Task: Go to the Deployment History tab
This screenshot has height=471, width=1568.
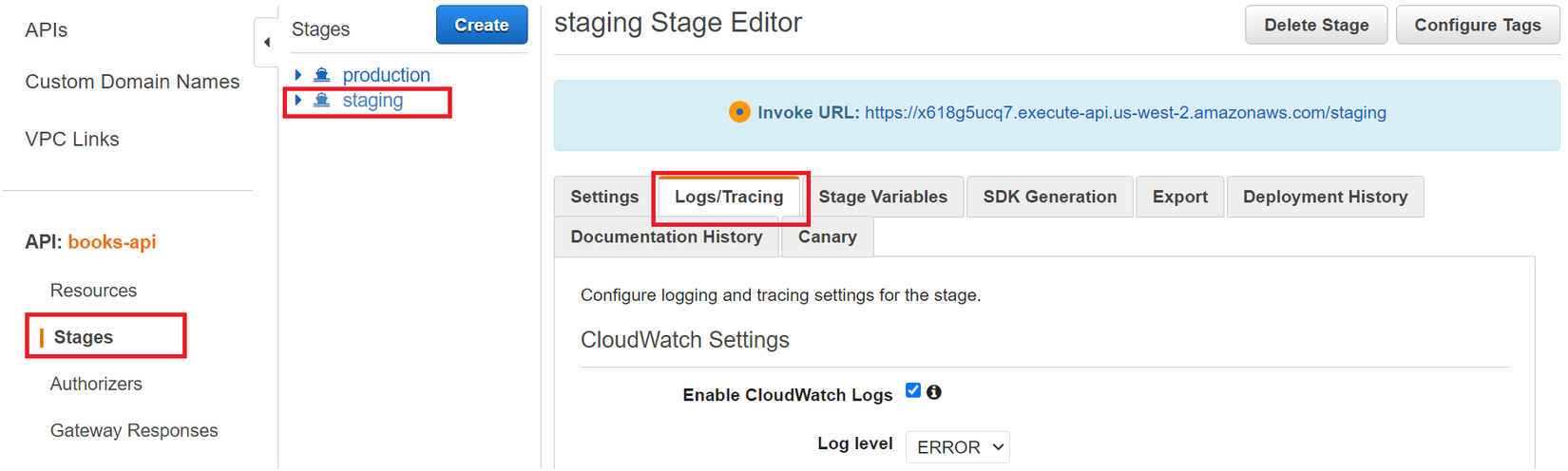Action: (1325, 197)
